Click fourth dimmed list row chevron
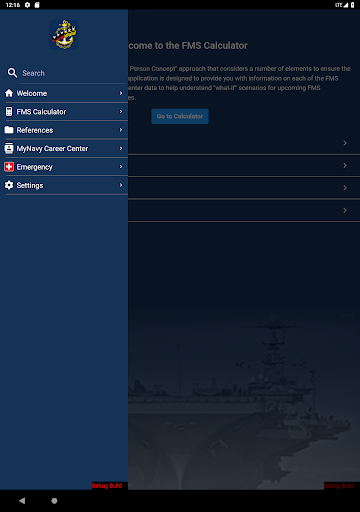Image resolution: width=360 pixels, height=512 pixels. click(x=345, y=210)
